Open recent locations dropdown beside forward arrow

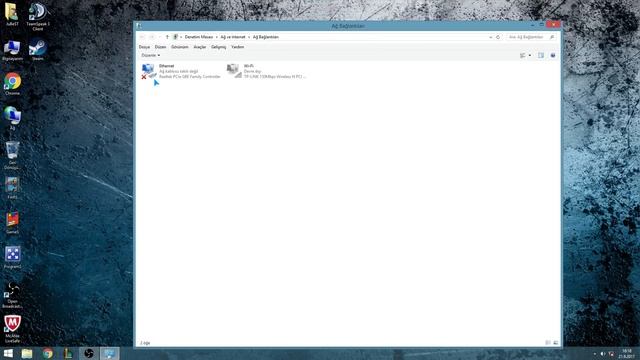click(160, 37)
